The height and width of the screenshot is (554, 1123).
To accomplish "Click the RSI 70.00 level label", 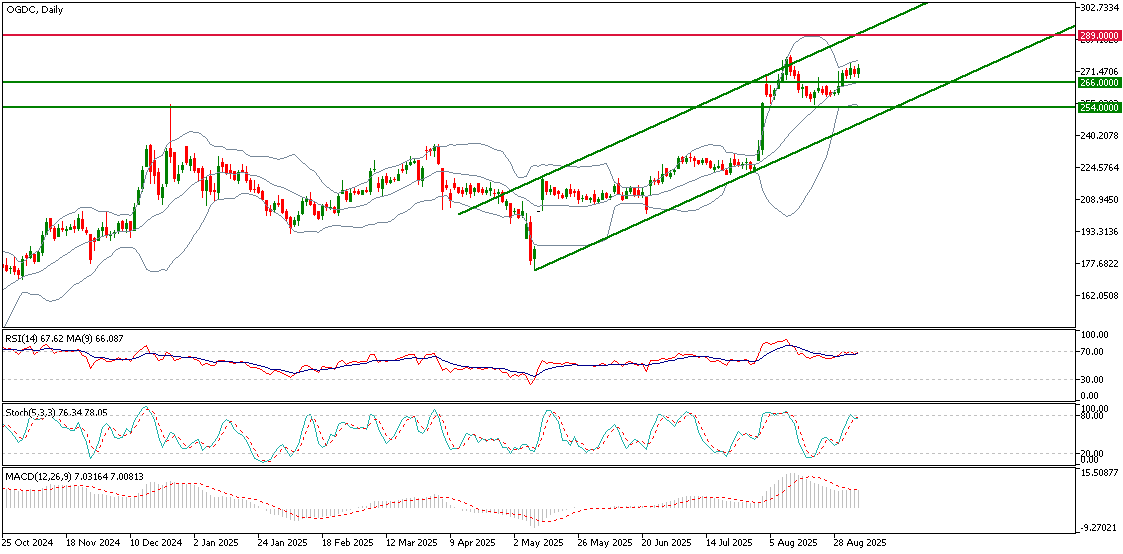I will click(1095, 352).
